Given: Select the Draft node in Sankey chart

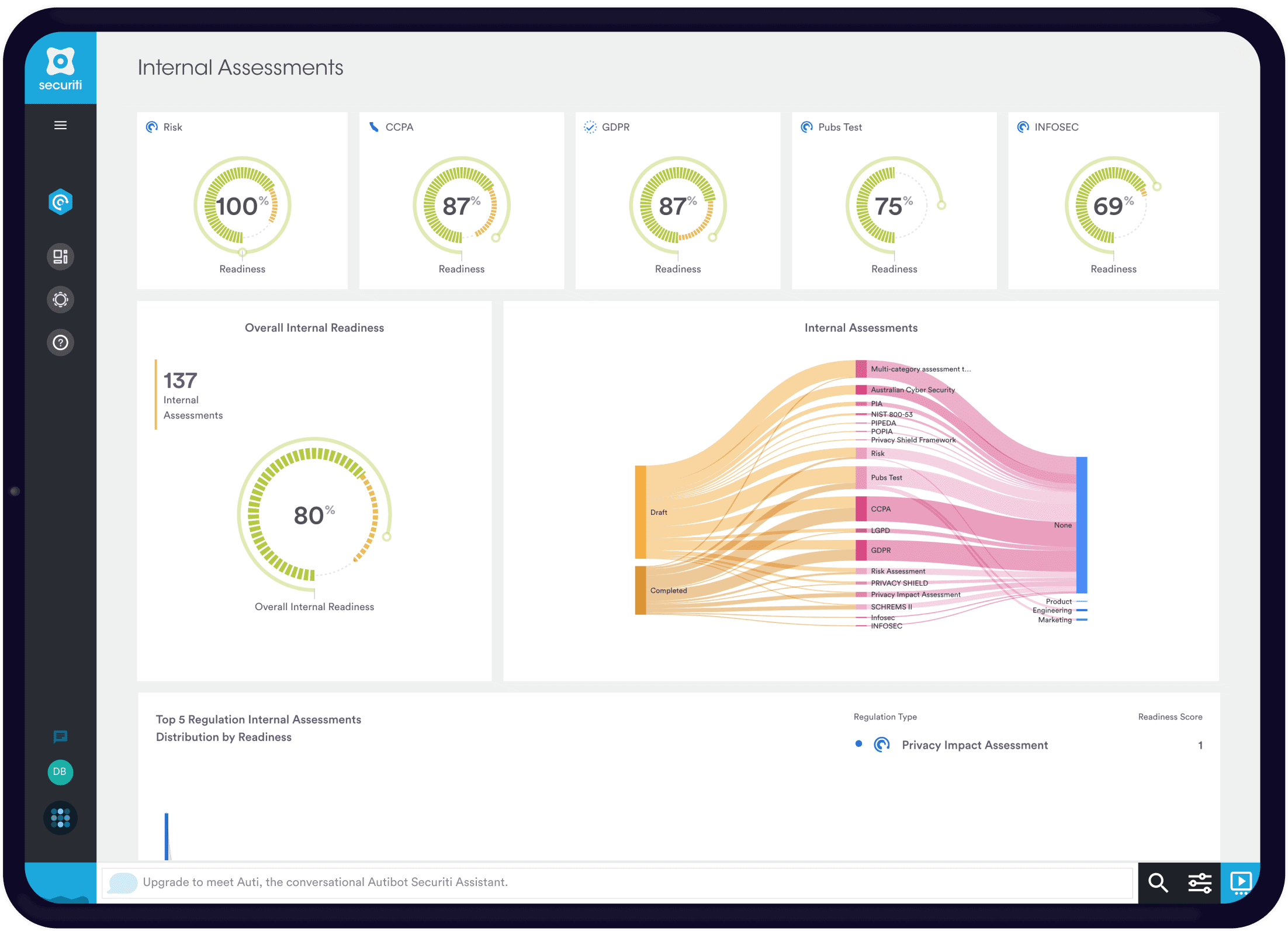Looking at the screenshot, I should click(x=641, y=512).
